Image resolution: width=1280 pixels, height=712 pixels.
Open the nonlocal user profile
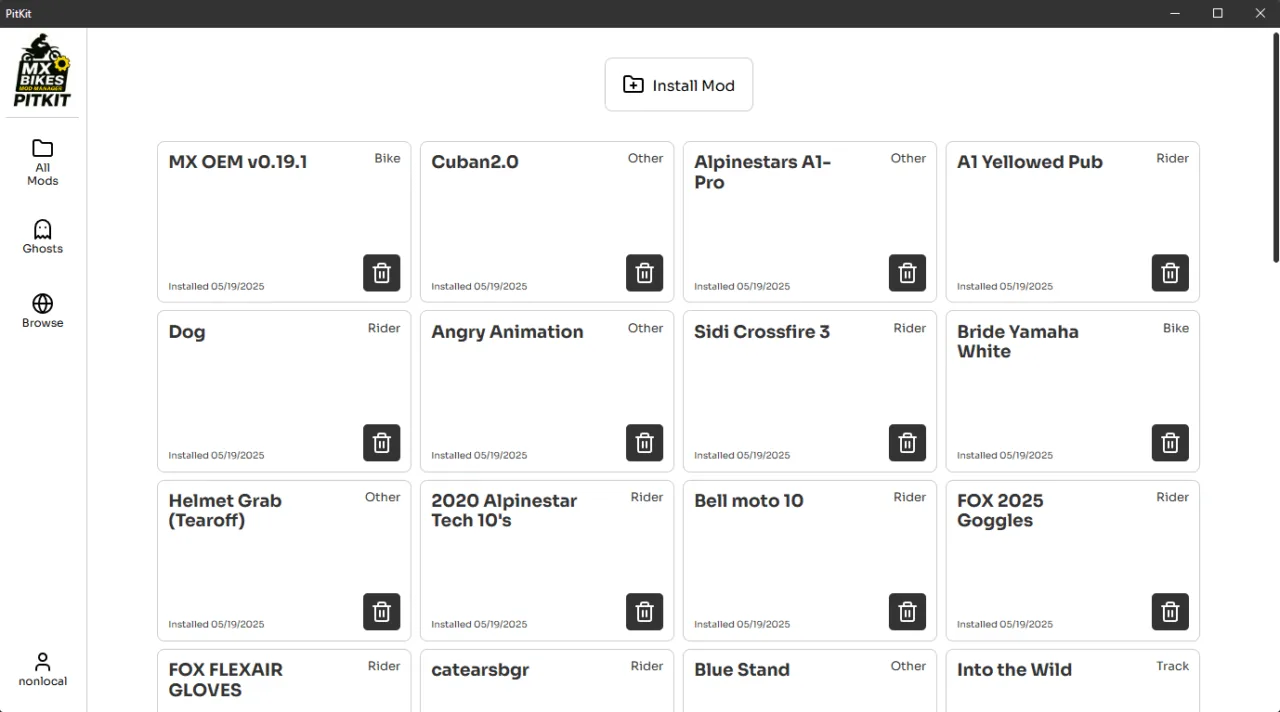pyautogui.click(x=43, y=669)
